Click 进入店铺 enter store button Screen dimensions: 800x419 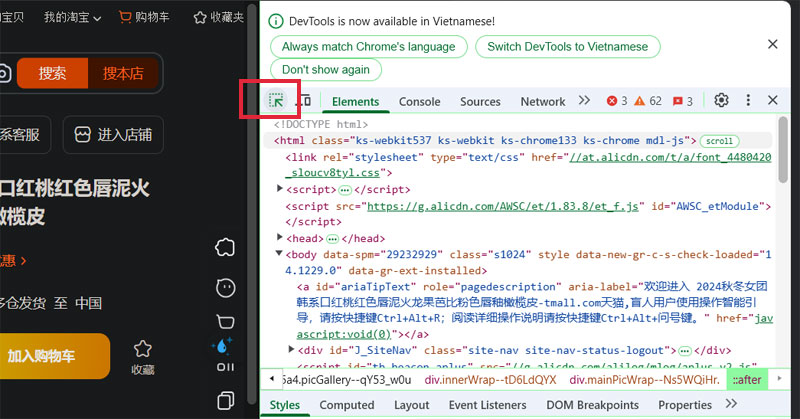point(113,135)
